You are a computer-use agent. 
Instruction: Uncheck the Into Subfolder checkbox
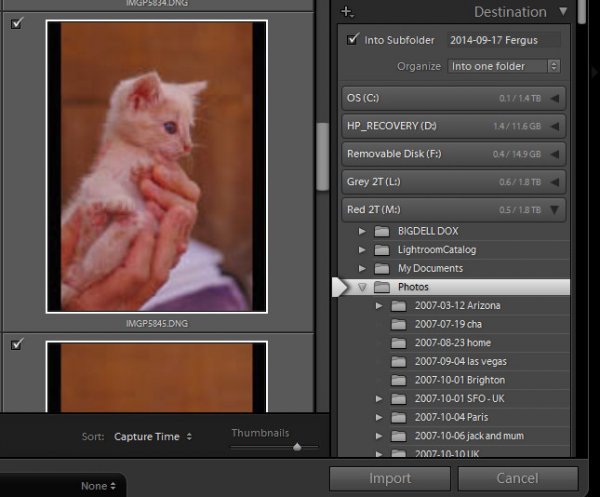click(x=352, y=40)
